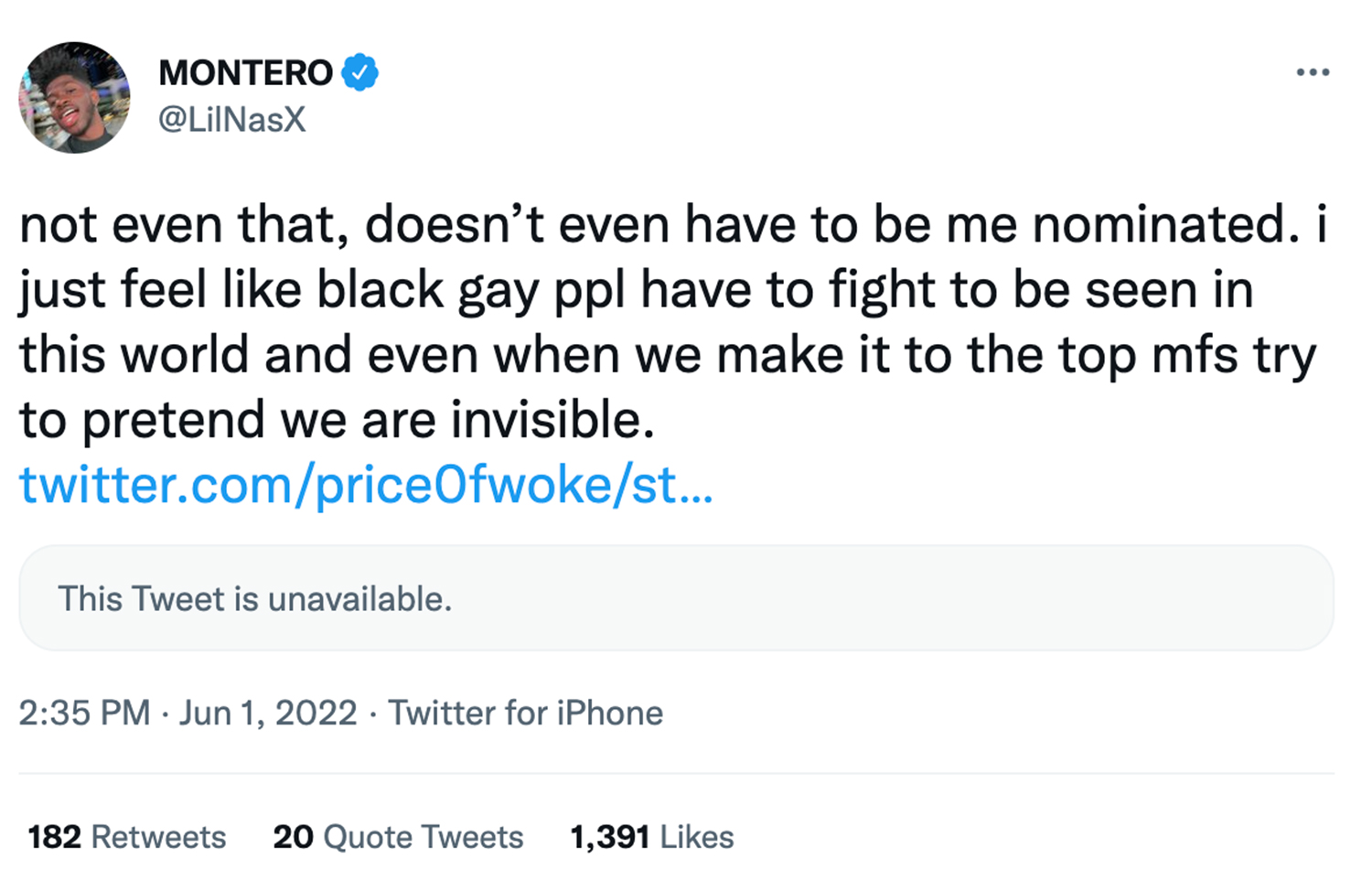Click the 182 retweet count number
This screenshot has width=1372, height=891.
tap(54, 837)
